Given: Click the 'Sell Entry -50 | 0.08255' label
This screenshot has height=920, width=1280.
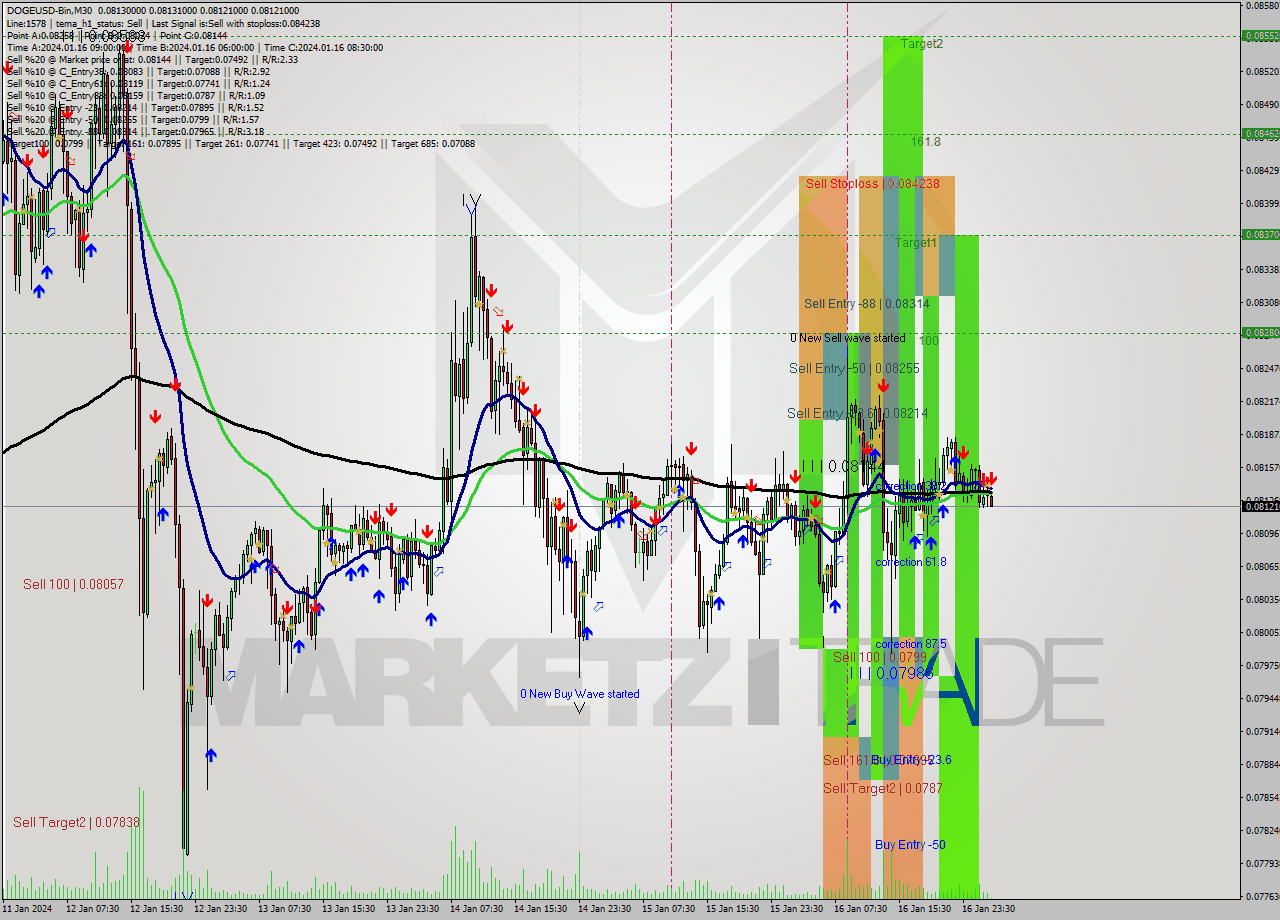Looking at the screenshot, I should (x=853, y=369).
